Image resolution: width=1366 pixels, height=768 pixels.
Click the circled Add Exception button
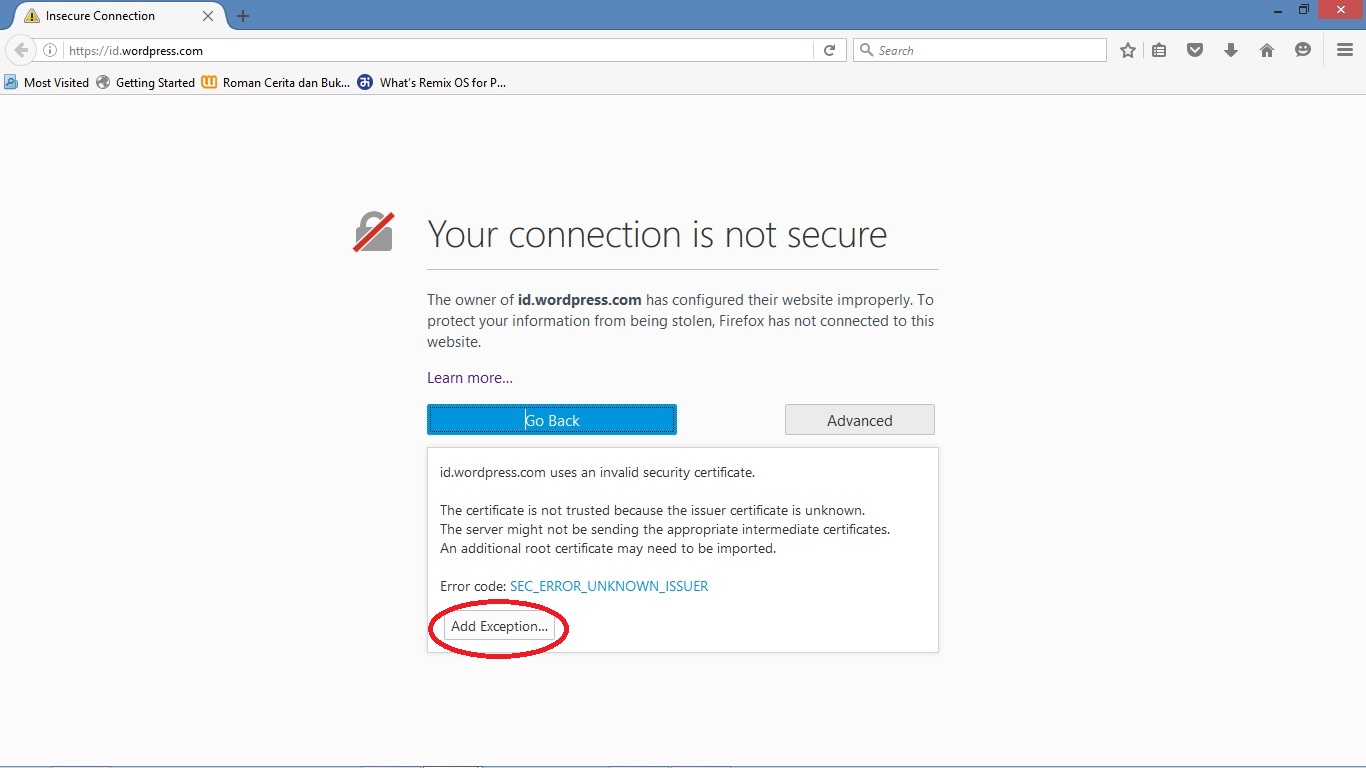pos(497,627)
